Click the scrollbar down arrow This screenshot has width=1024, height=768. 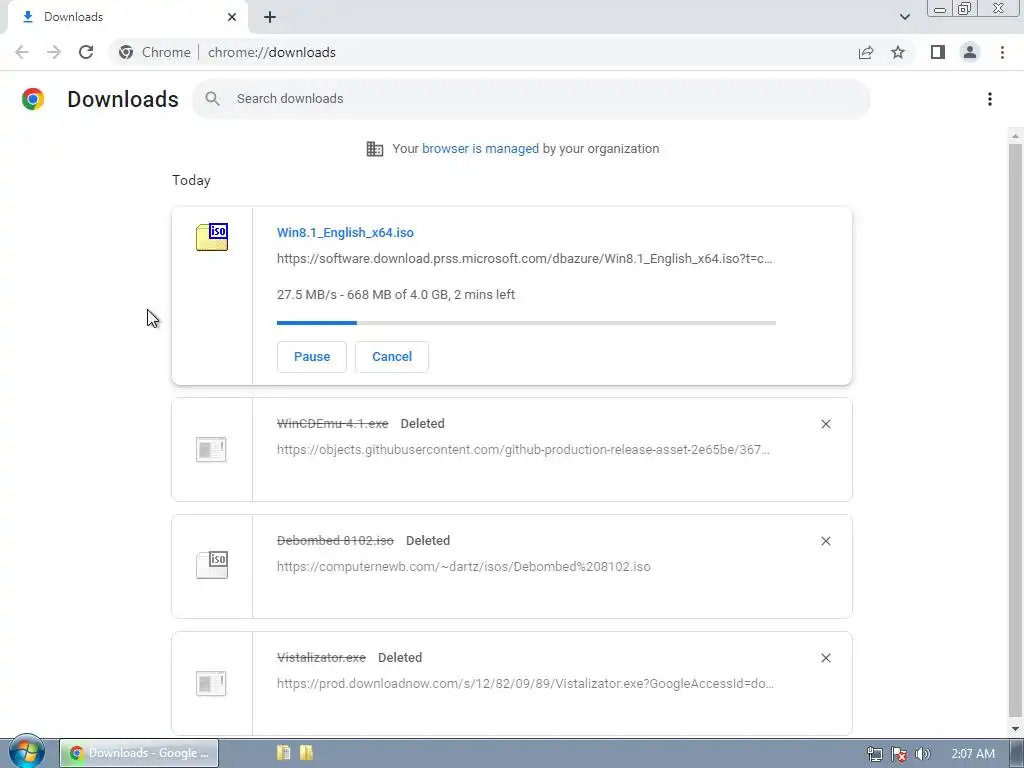[x=1015, y=728]
